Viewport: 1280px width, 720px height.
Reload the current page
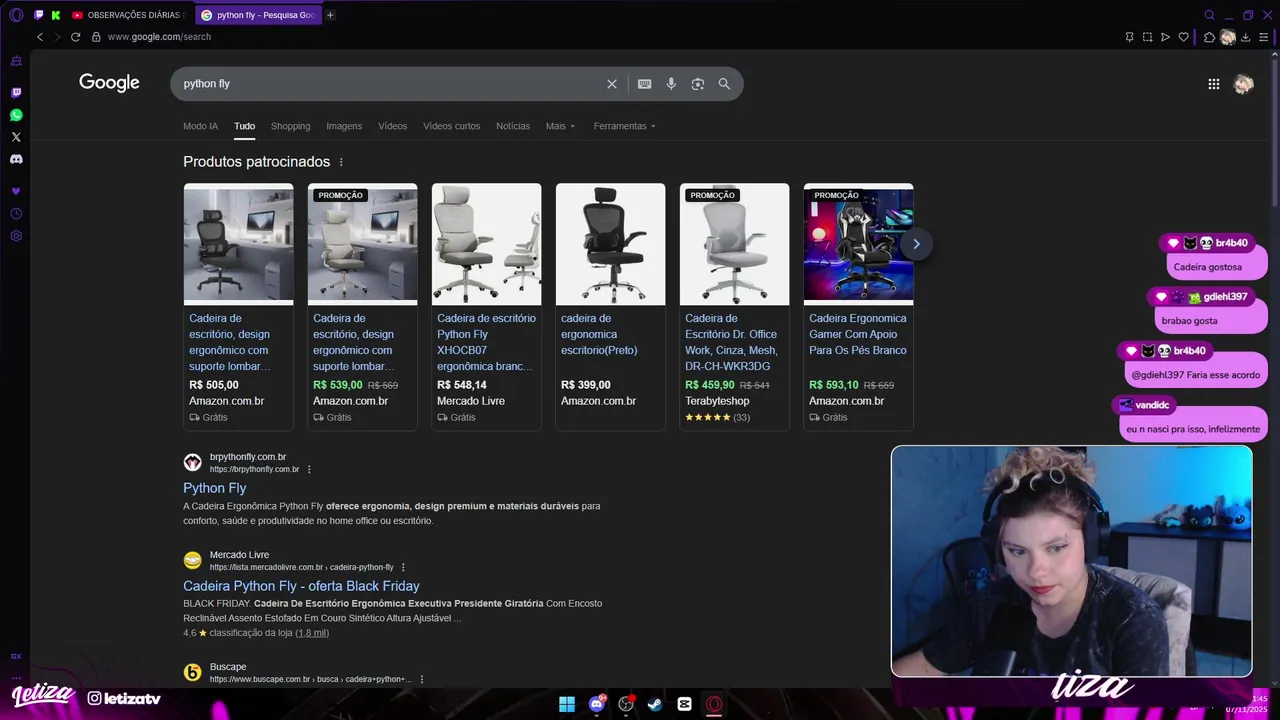pyautogui.click(x=75, y=37)
